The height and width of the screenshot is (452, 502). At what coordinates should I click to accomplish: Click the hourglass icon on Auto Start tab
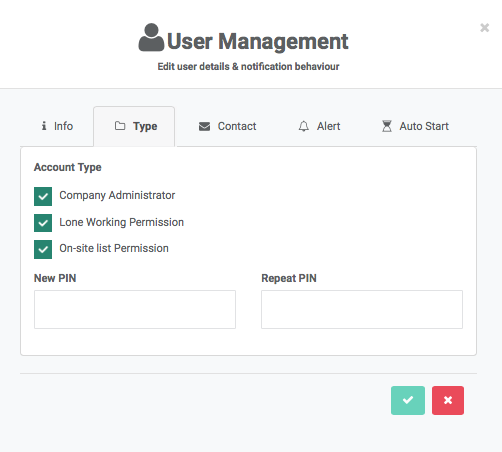(x=387, y=126)
